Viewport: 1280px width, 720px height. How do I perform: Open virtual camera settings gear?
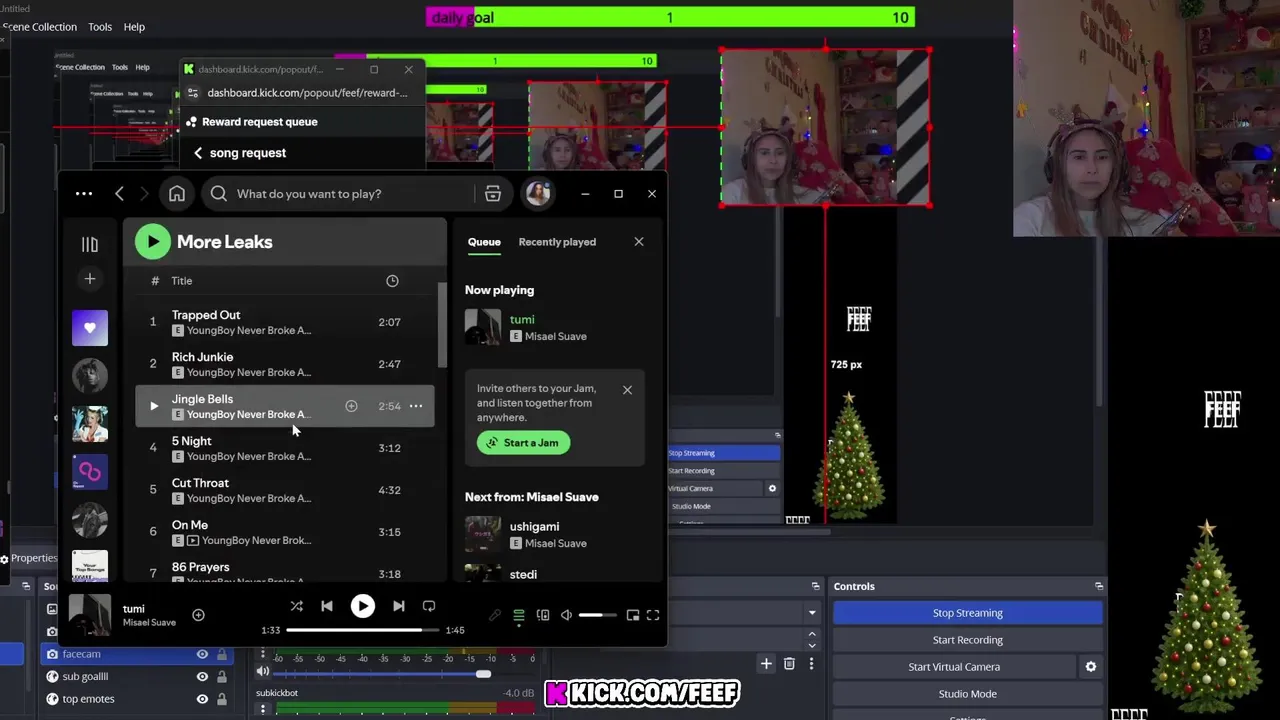tap(1091, 667)
